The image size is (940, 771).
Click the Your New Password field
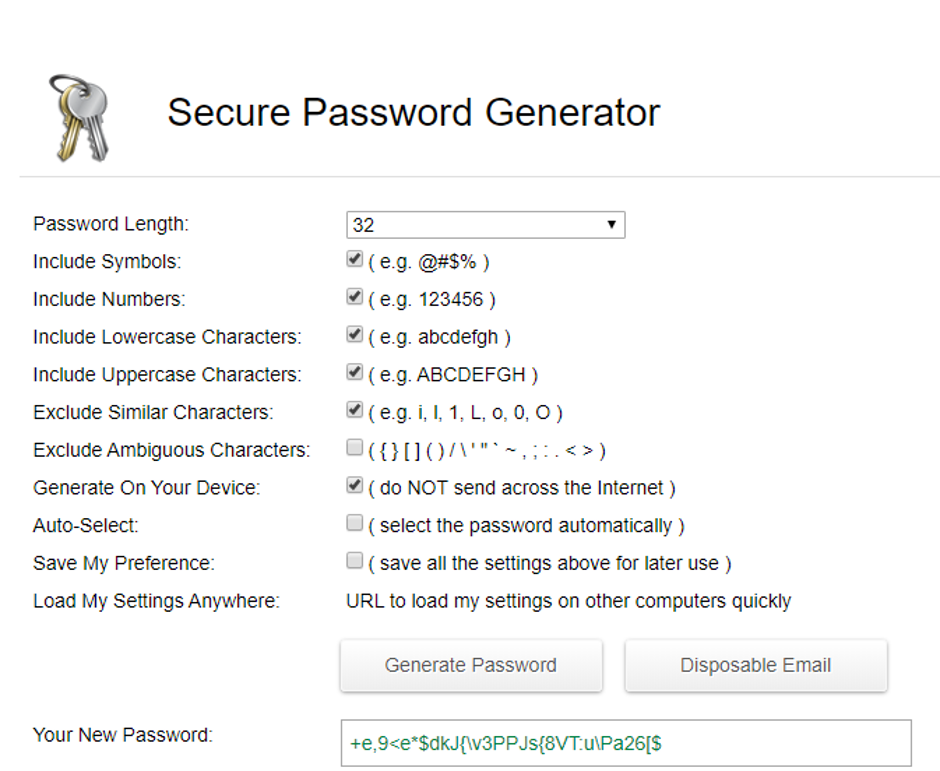(x=625, y=744)
